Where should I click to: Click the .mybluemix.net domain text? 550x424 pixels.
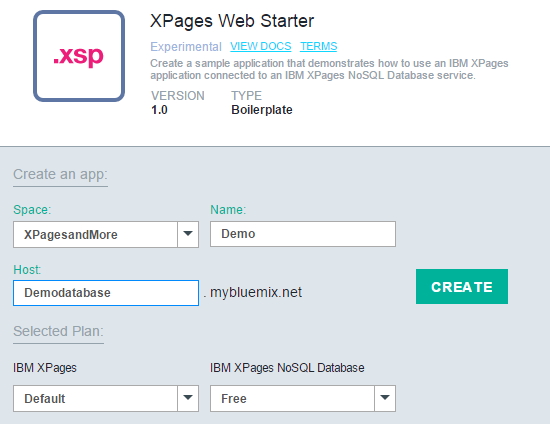[x=253, y=292]
